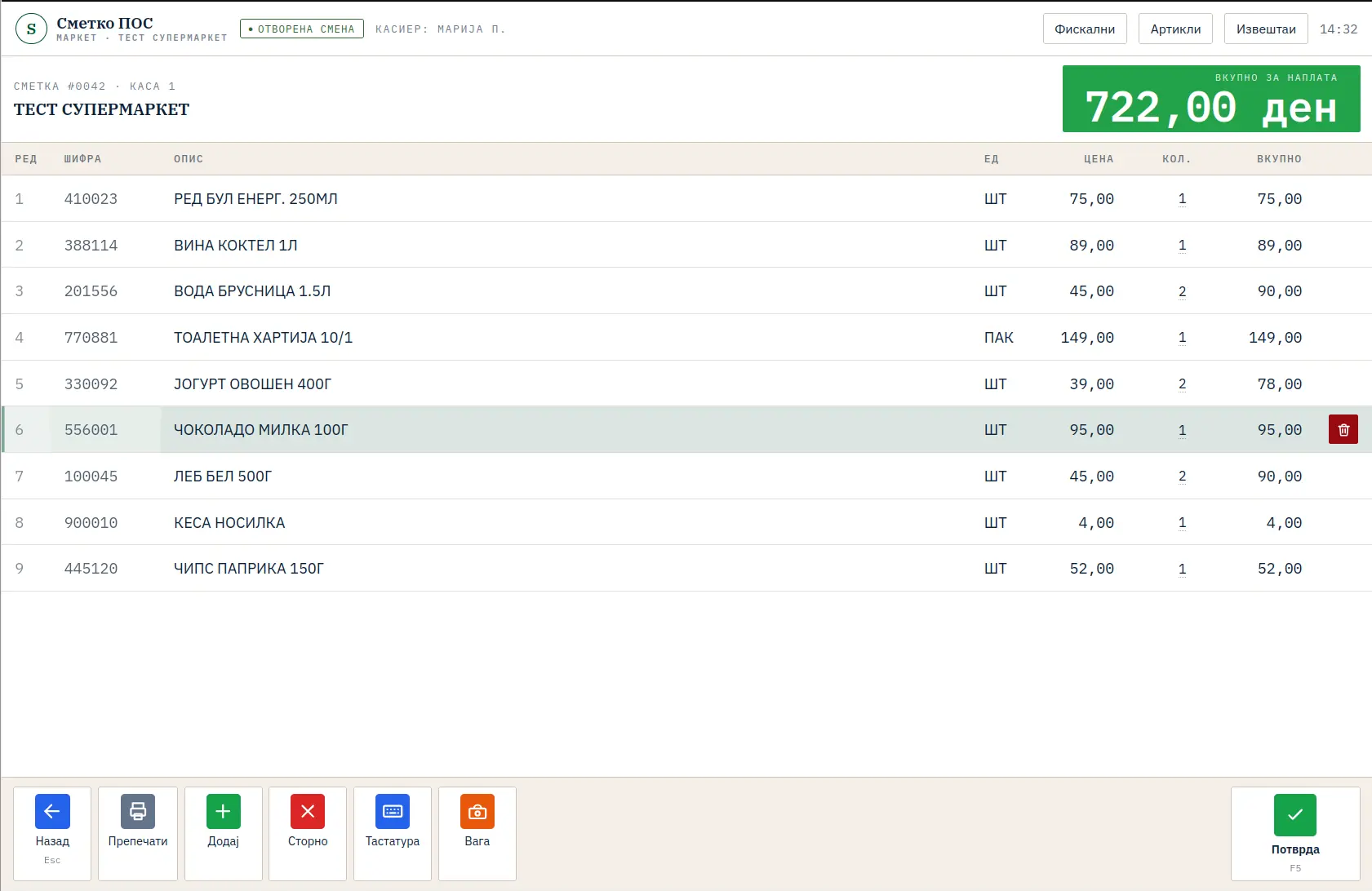Click the Сметко ПОС logo circle
The width and height of the screenshot is (1372, 891).
click(31, 29)
